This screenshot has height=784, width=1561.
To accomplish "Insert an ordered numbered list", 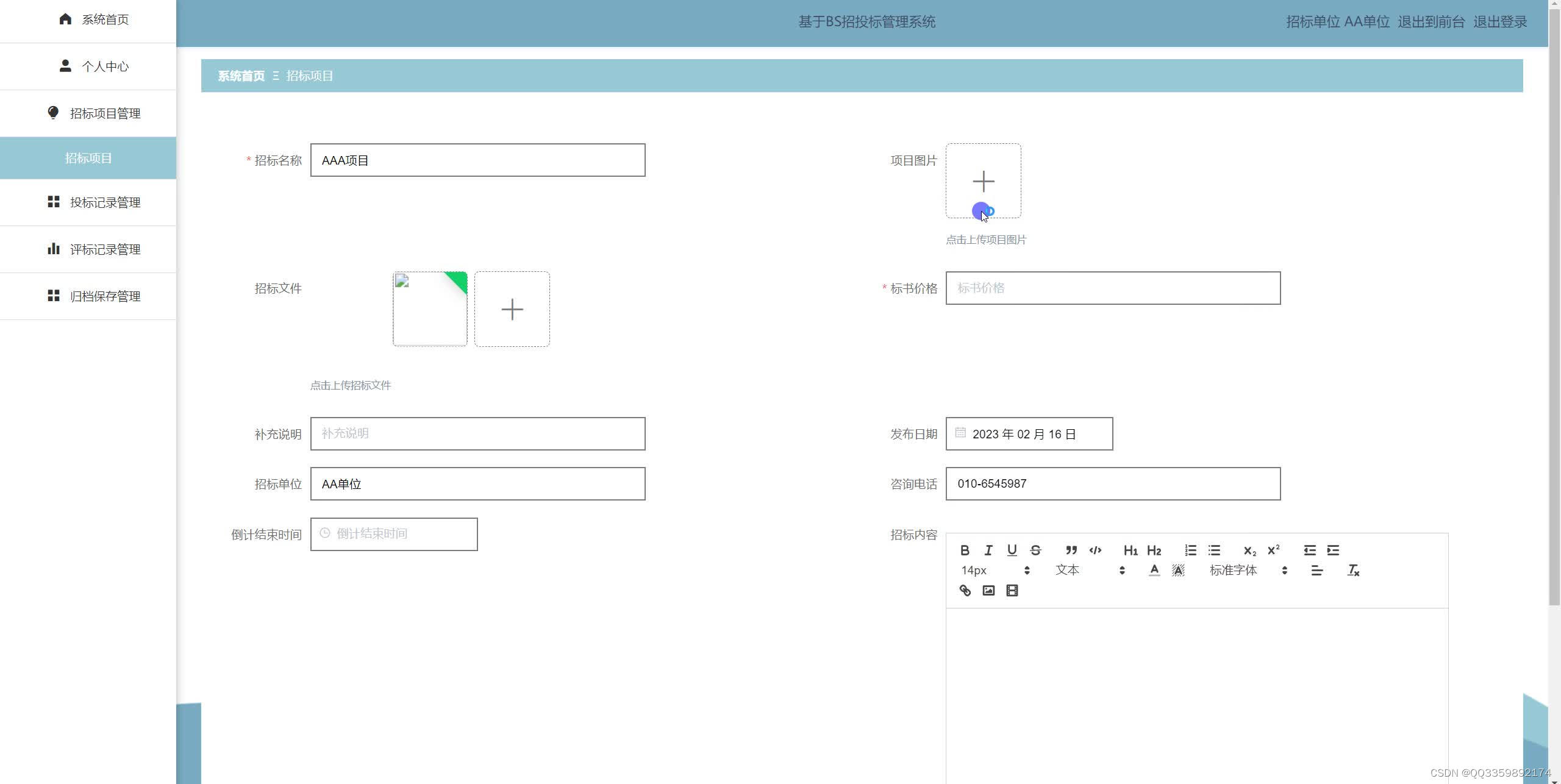I will point(1190,551).
